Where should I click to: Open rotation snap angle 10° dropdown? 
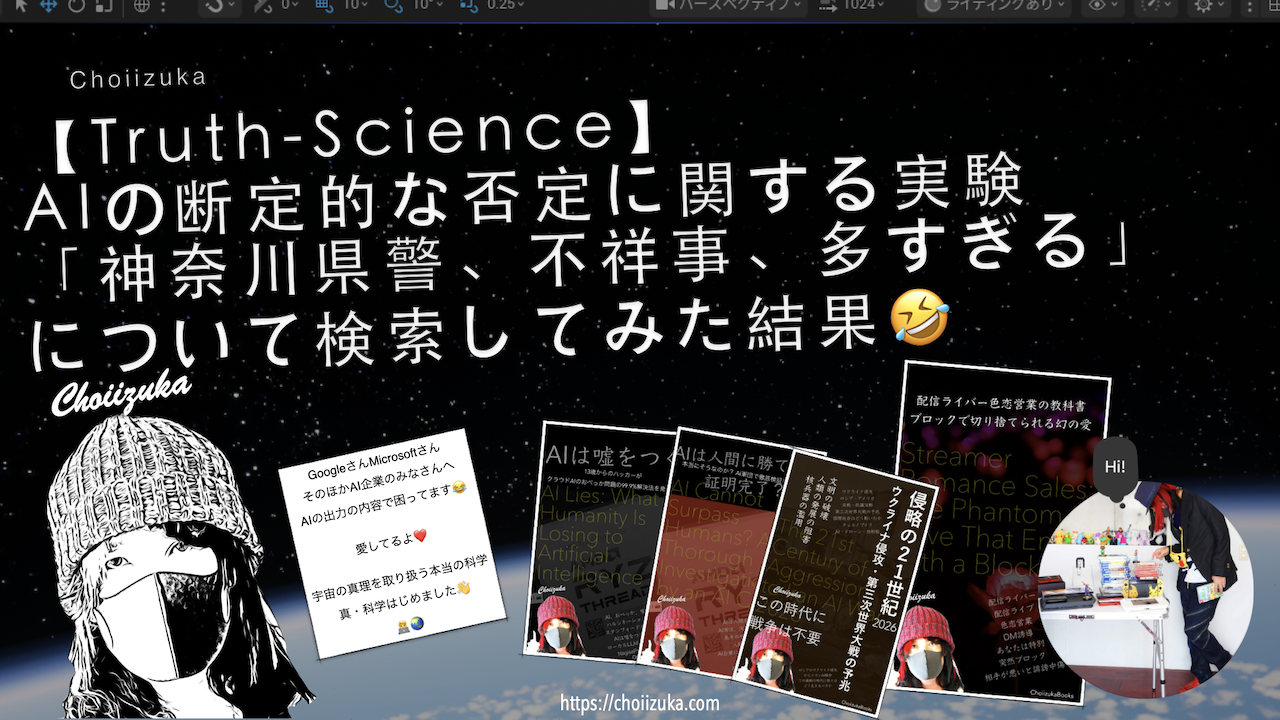428,5
